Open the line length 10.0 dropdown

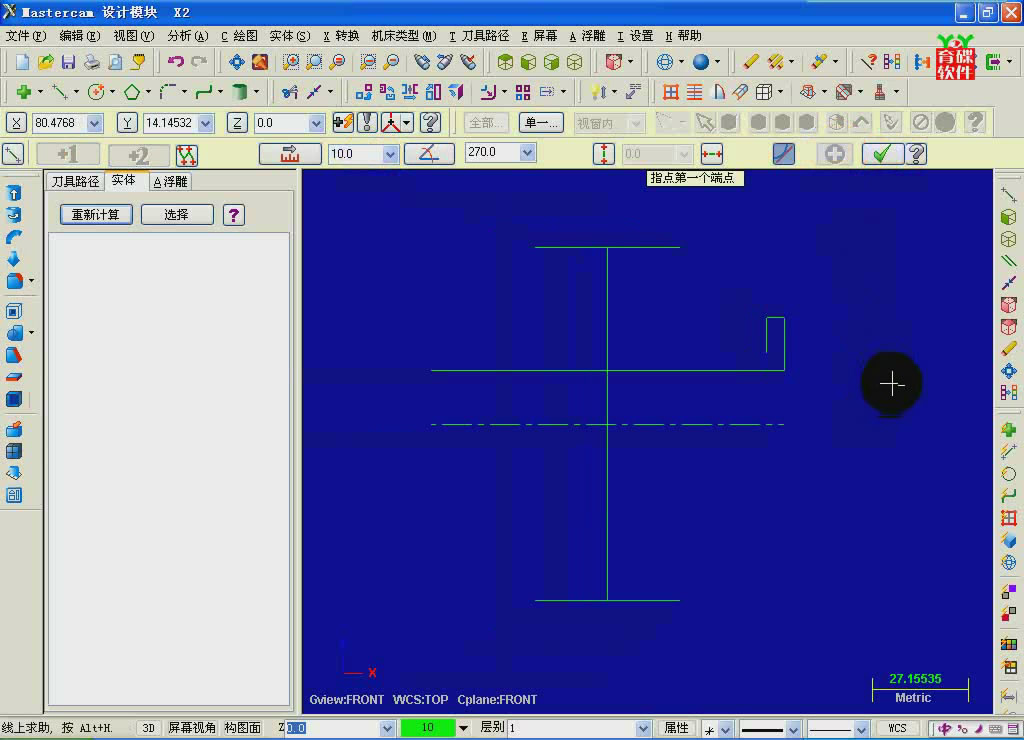pyautogui.click(x=390, y=154)
